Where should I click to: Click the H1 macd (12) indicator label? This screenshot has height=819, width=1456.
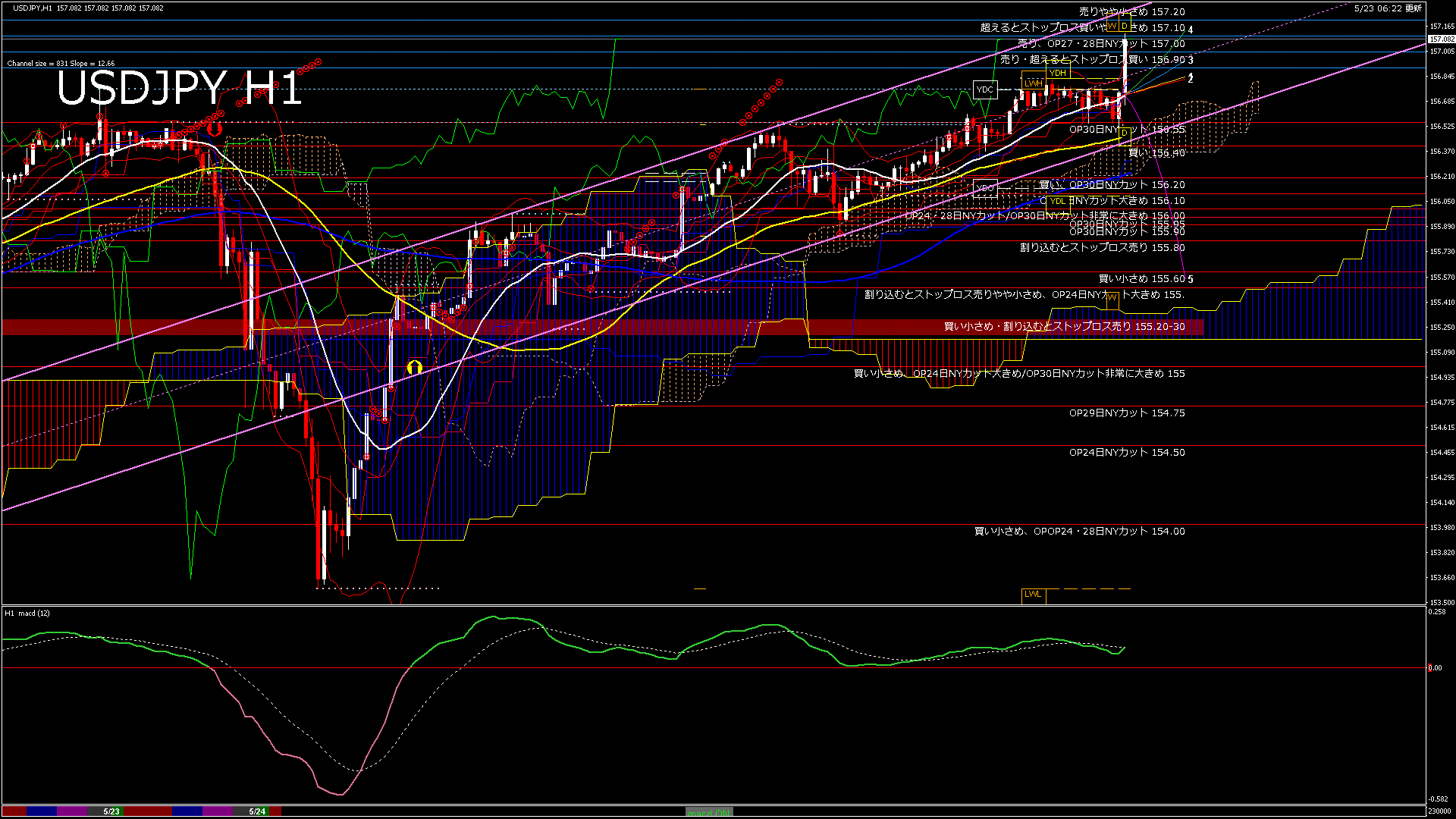click(27, 613)
